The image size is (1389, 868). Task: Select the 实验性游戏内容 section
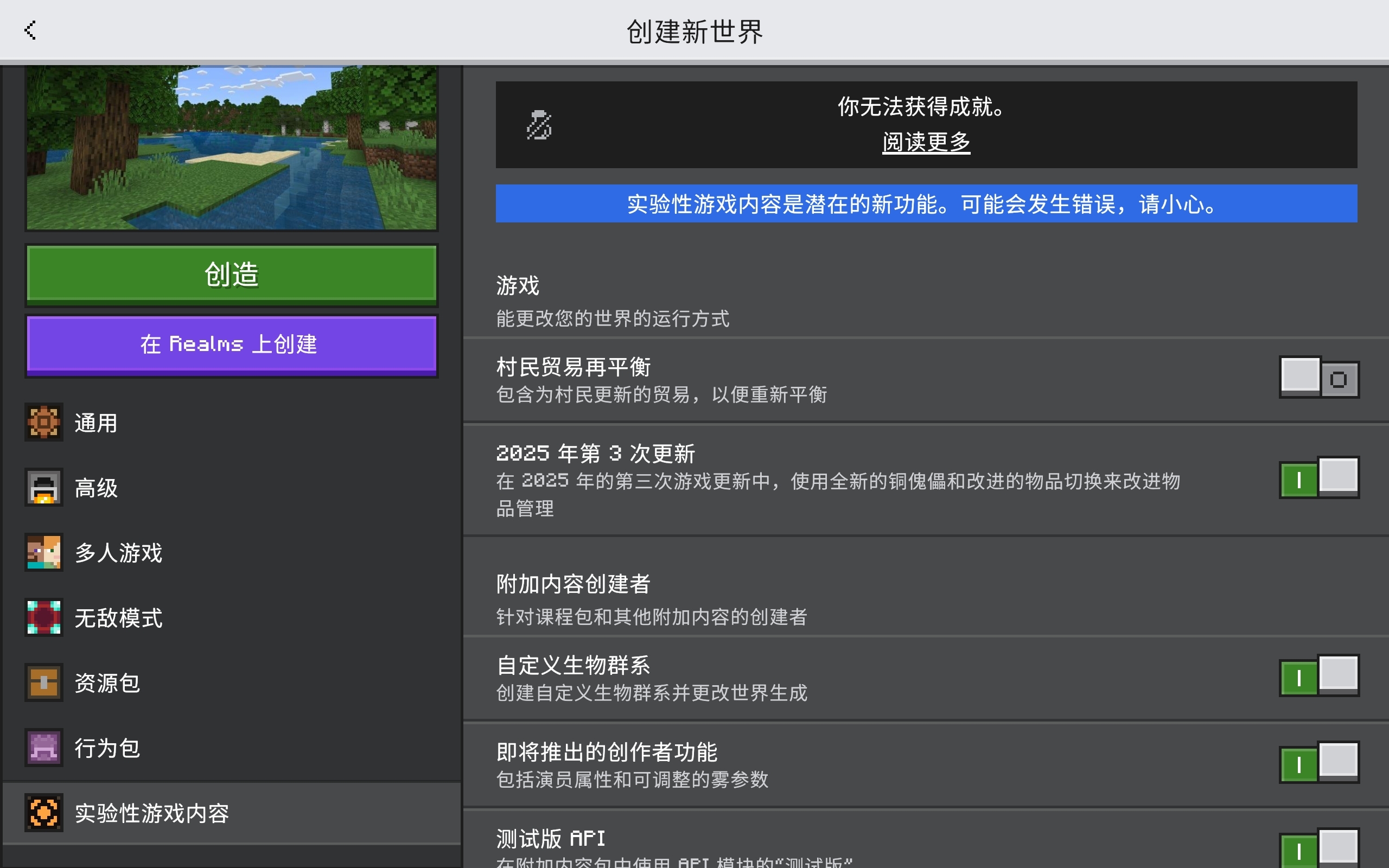[x=232, y=812]
